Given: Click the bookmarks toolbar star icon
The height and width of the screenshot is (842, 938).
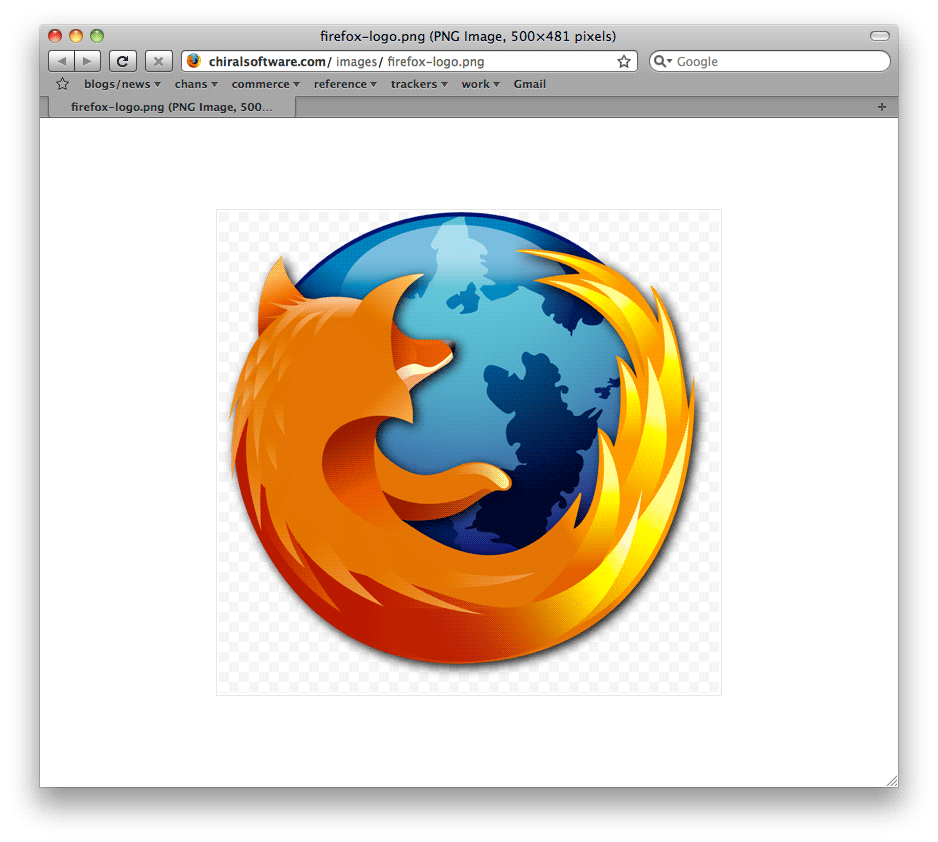Looking at the screenshot, I should [62, 84].
